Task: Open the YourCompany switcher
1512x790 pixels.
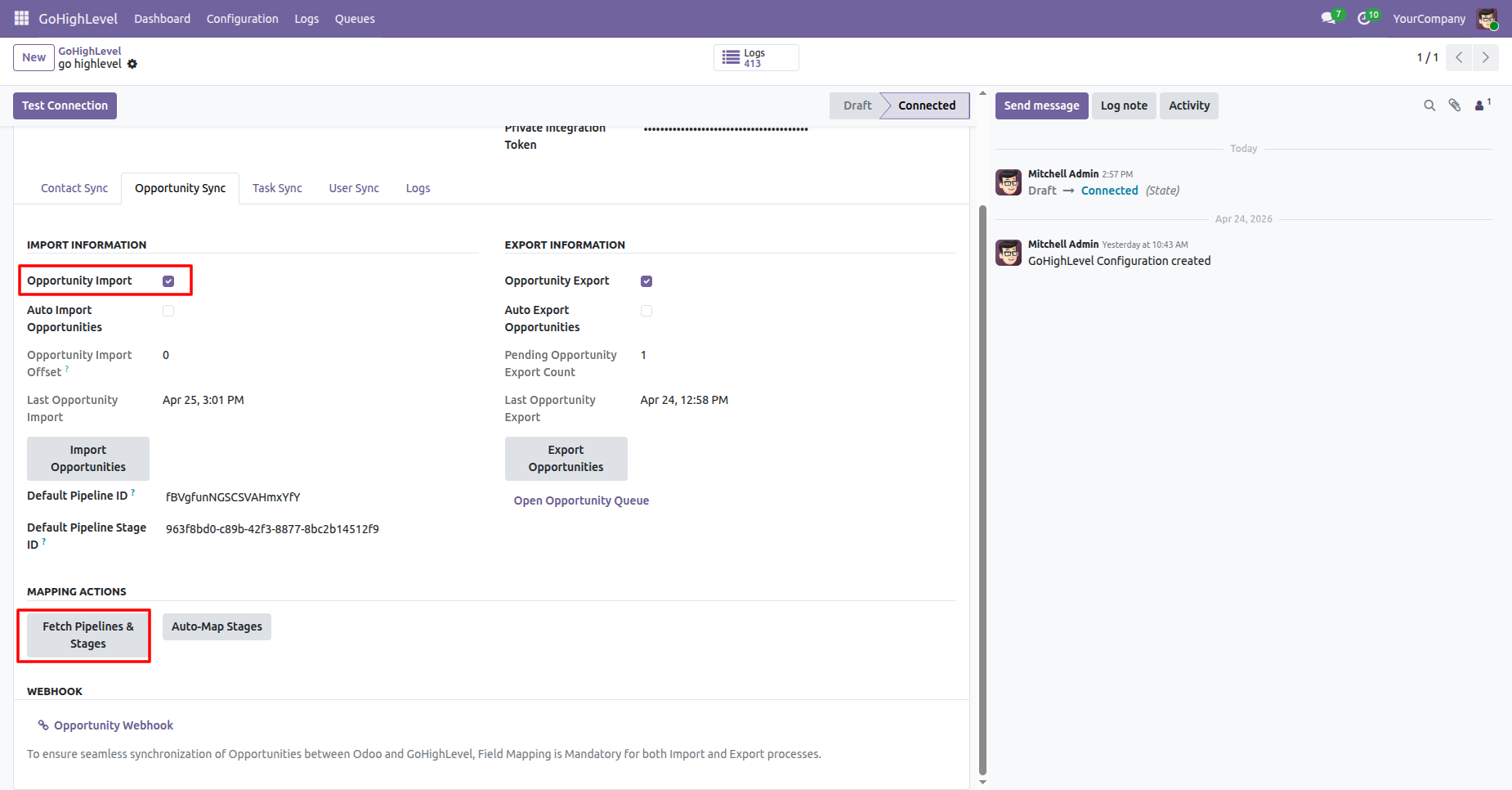Action: pyautogui.click(x=1429, y=19)
